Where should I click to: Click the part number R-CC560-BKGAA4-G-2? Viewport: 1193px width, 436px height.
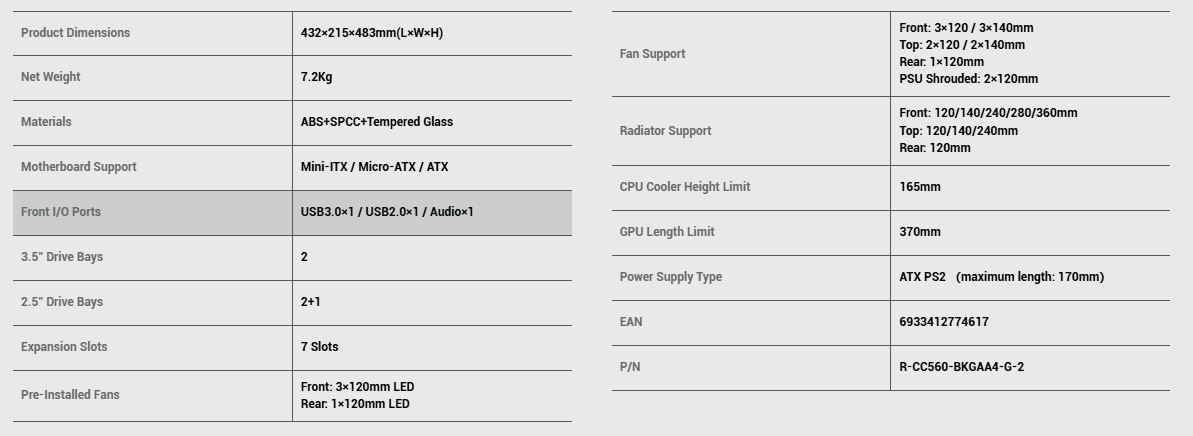961,367
